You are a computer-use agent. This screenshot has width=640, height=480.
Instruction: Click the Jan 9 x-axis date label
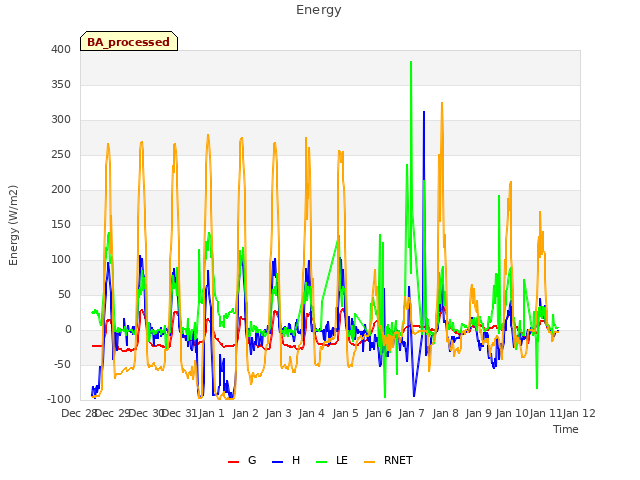coord(478,413)
